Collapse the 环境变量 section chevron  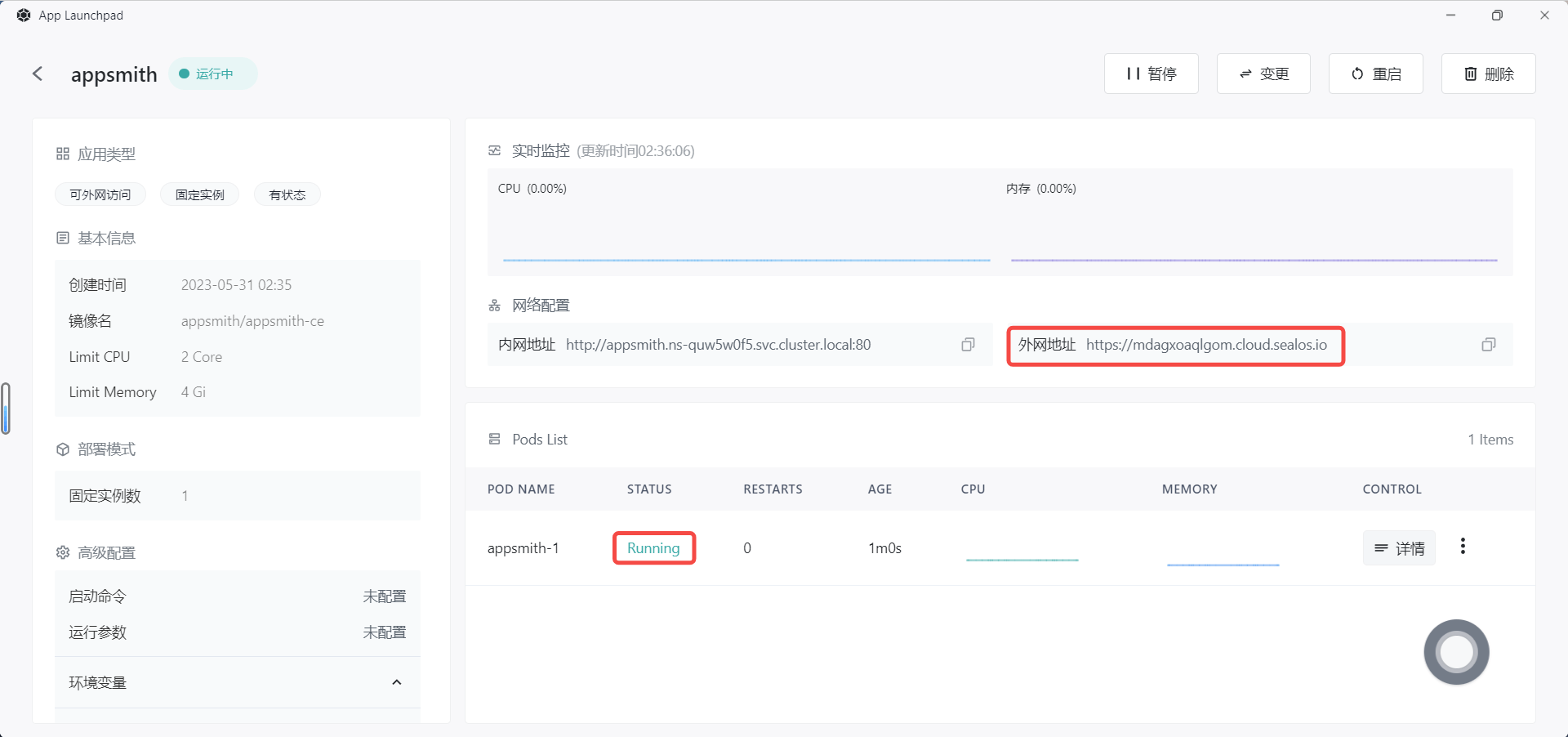pyautogui.click(x=397, y=682)
